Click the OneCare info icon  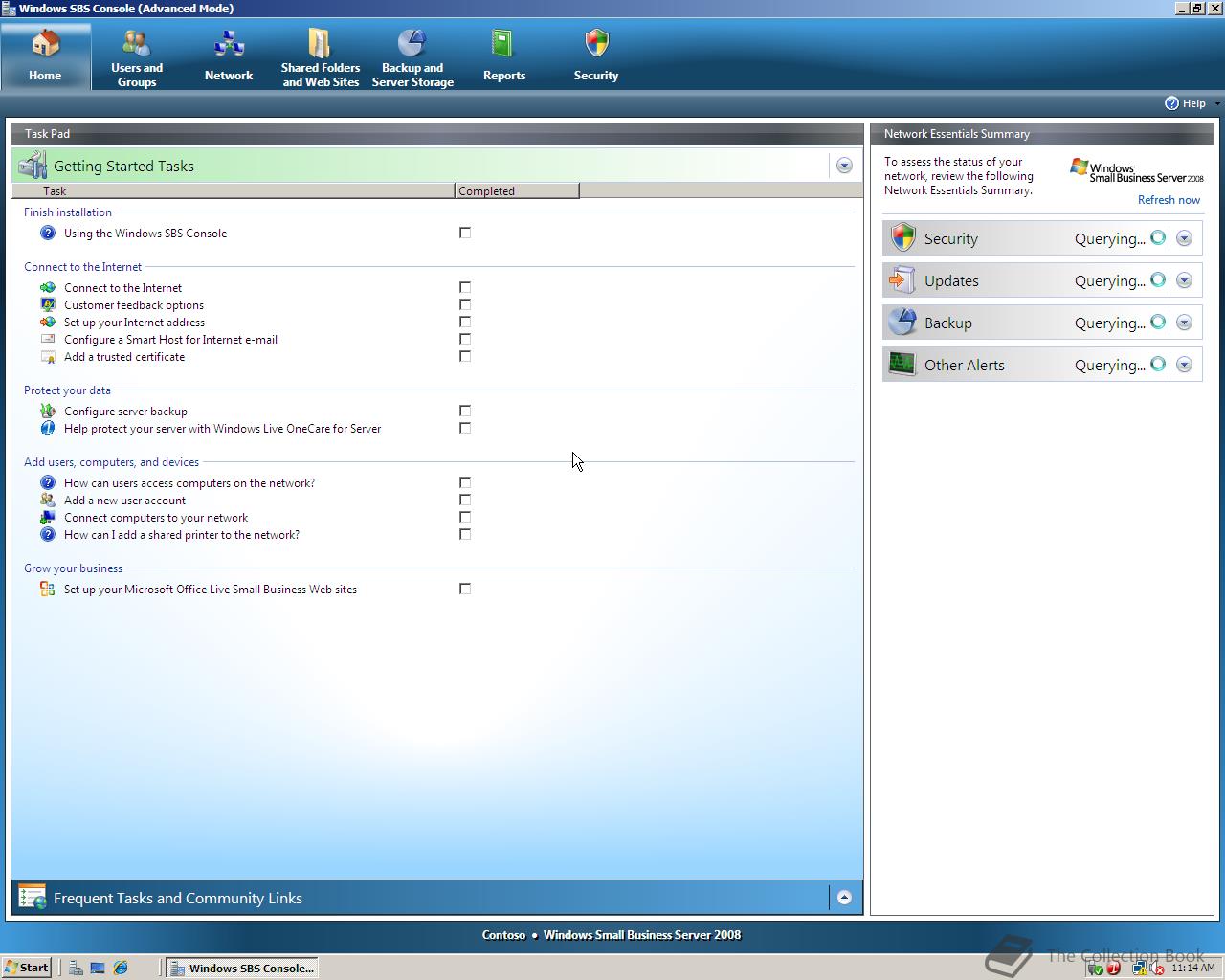48,428
